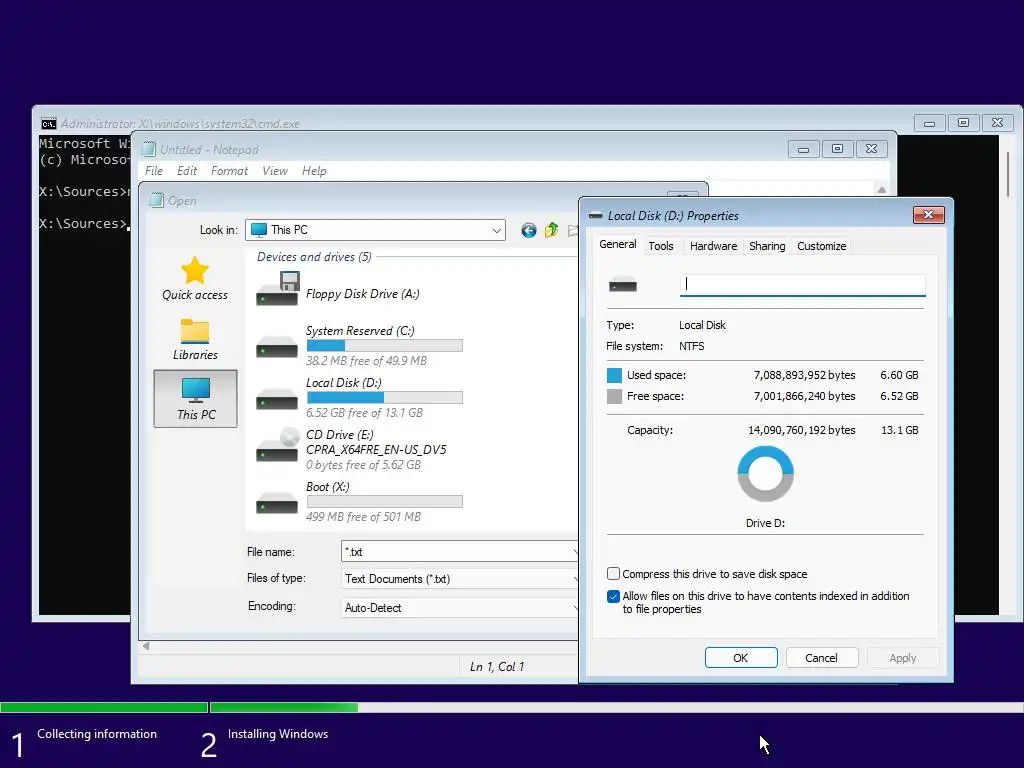Switch to the Tools tab

coord(661,246)
